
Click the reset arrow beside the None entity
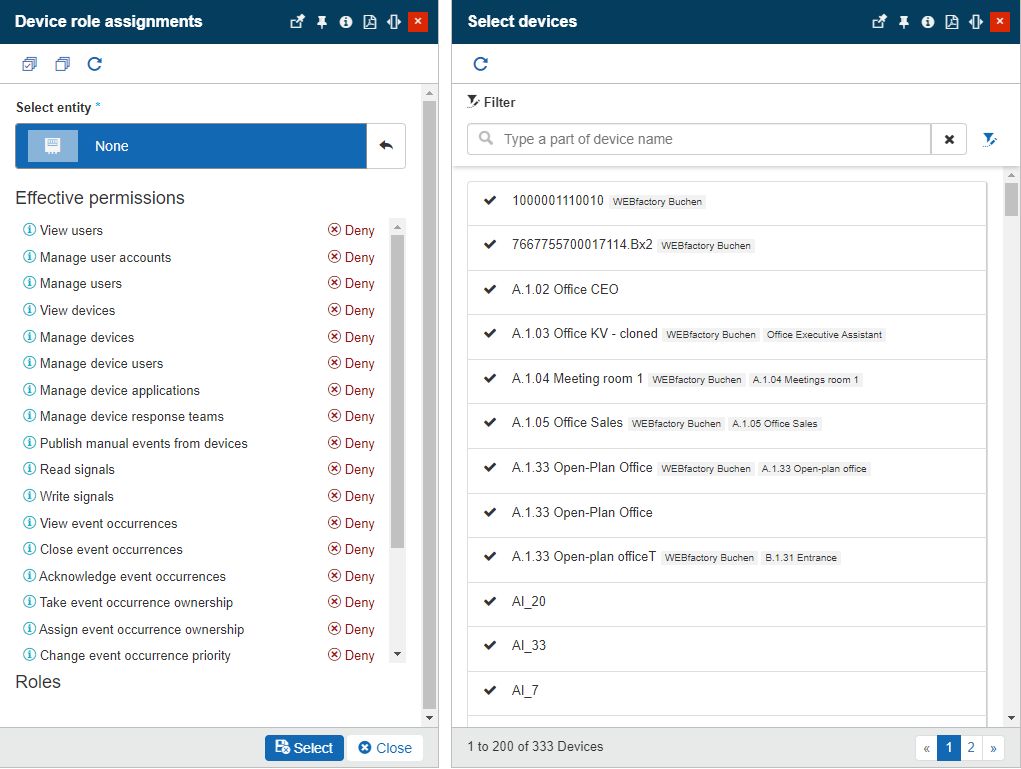(386, 146)
